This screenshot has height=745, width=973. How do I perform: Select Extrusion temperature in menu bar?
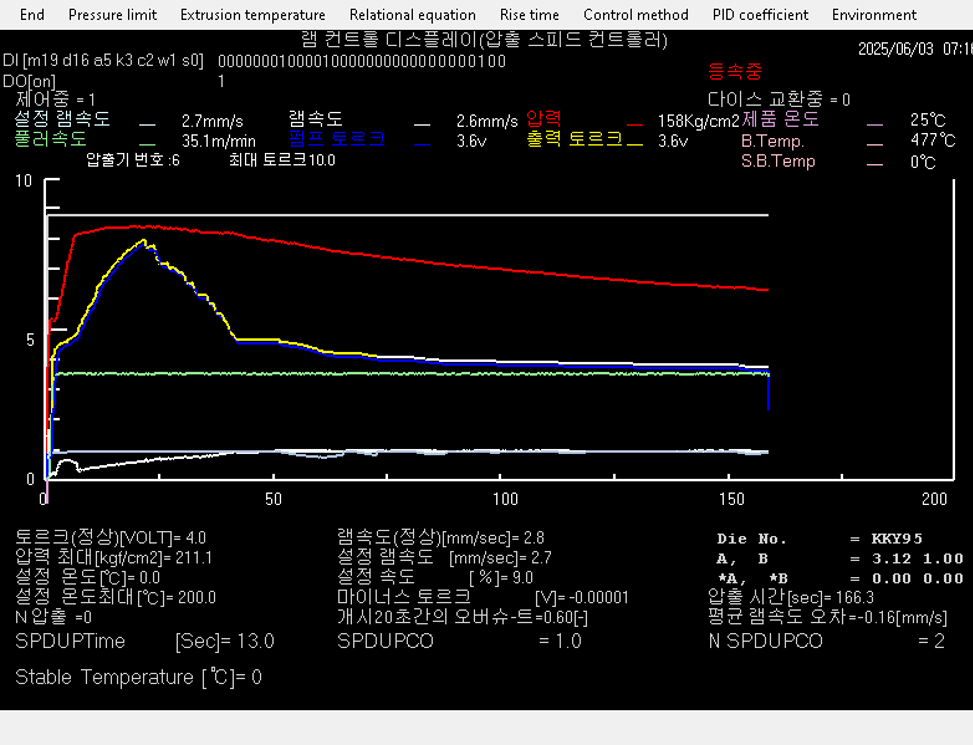pos(252,15)
